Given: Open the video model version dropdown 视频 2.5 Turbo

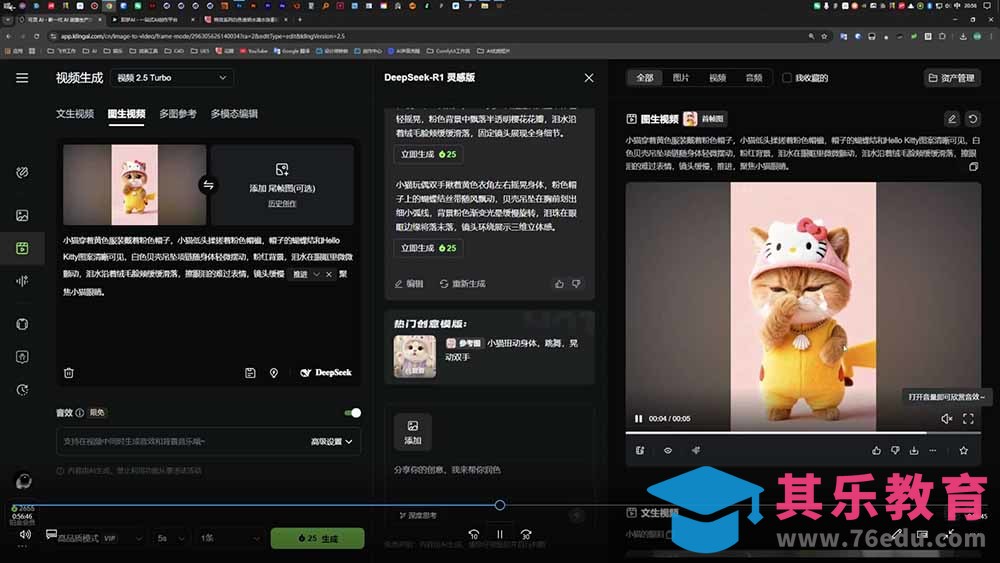Looking at the screenshot, I should click(x=172, y=78).
